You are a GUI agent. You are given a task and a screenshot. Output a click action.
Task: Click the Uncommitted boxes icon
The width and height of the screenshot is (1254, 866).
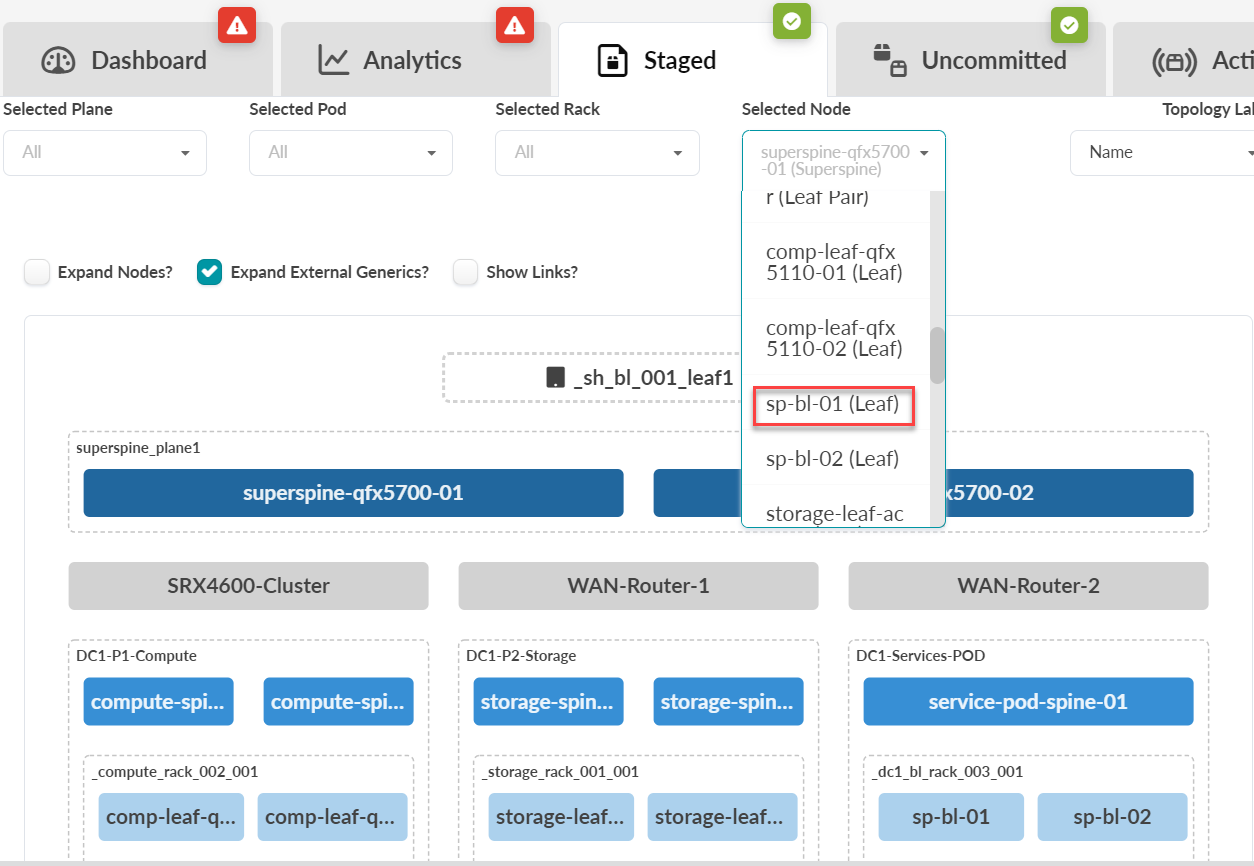890,60
